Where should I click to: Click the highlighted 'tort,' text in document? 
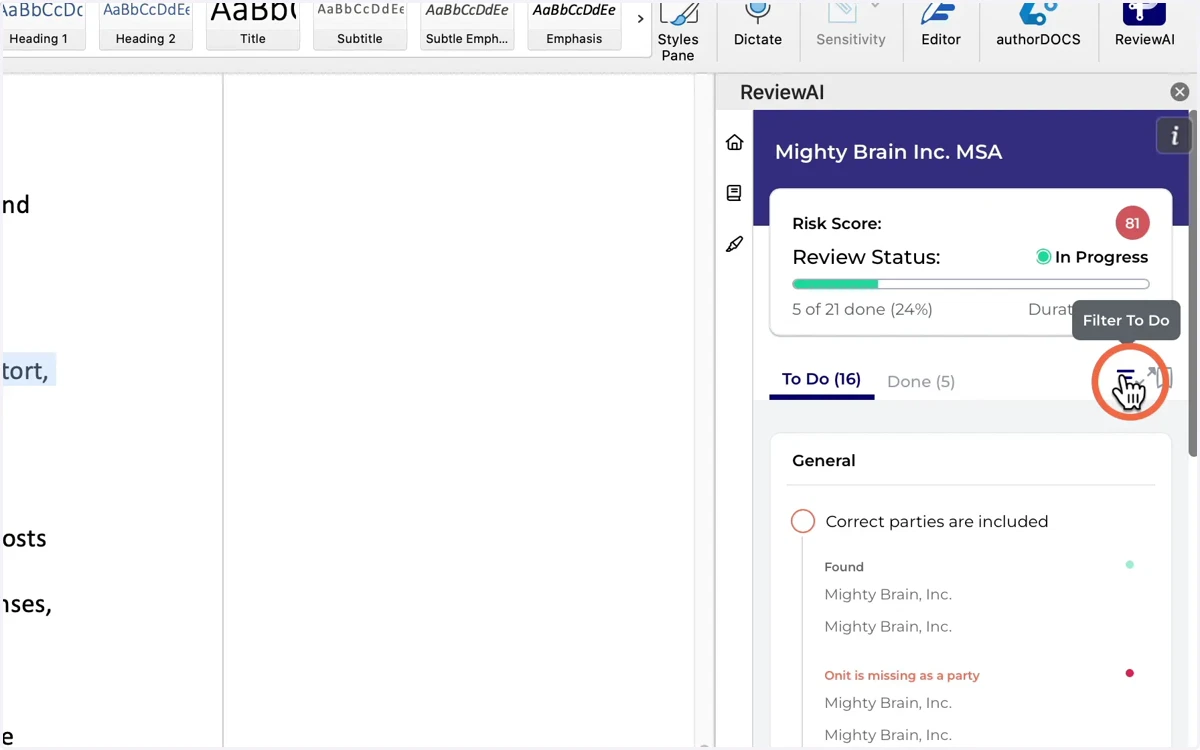27,371
